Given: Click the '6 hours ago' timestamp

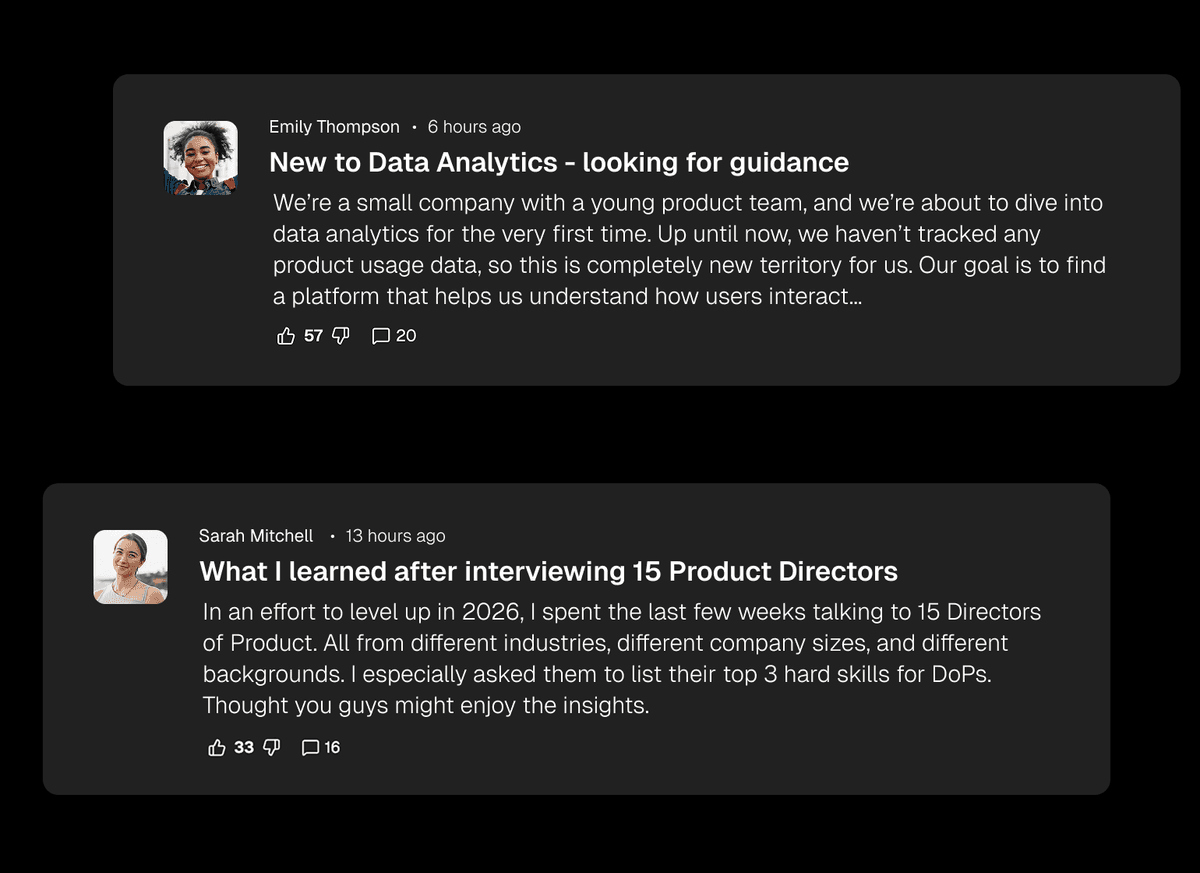Looking at the screenshot, I should click(x=474, y=127).
